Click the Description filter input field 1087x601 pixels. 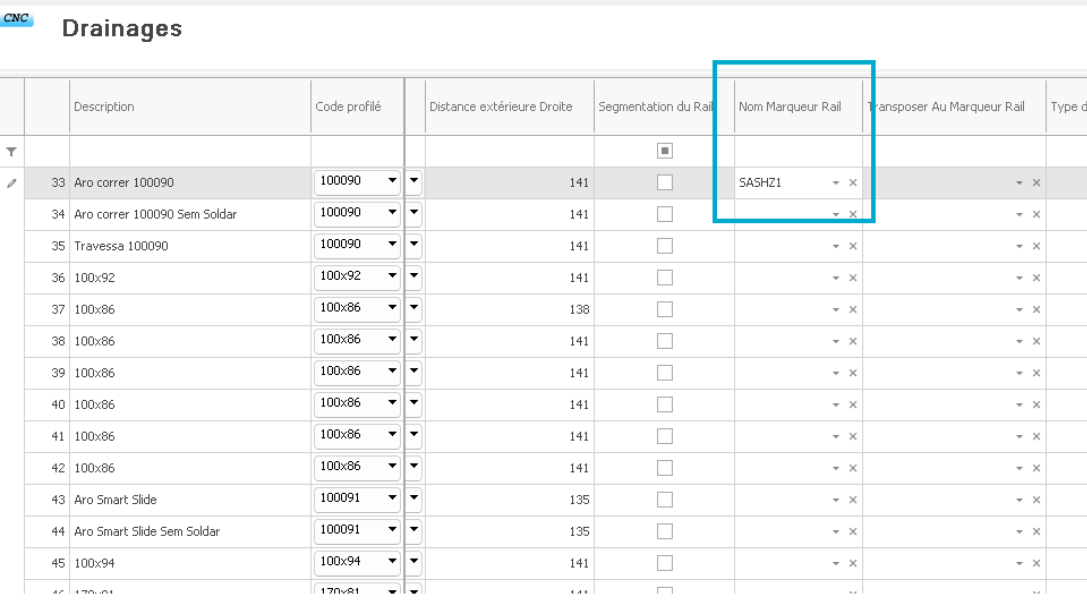pyautogui.click(x=190, y=151)
